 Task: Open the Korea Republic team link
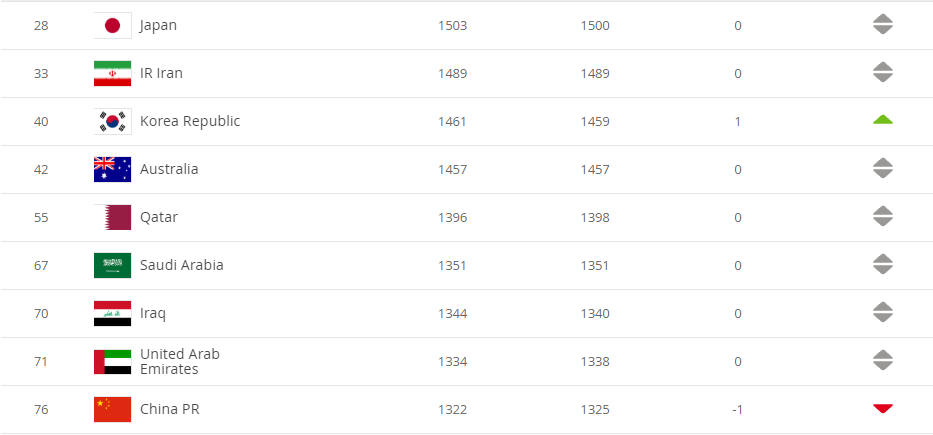(190, 121)
